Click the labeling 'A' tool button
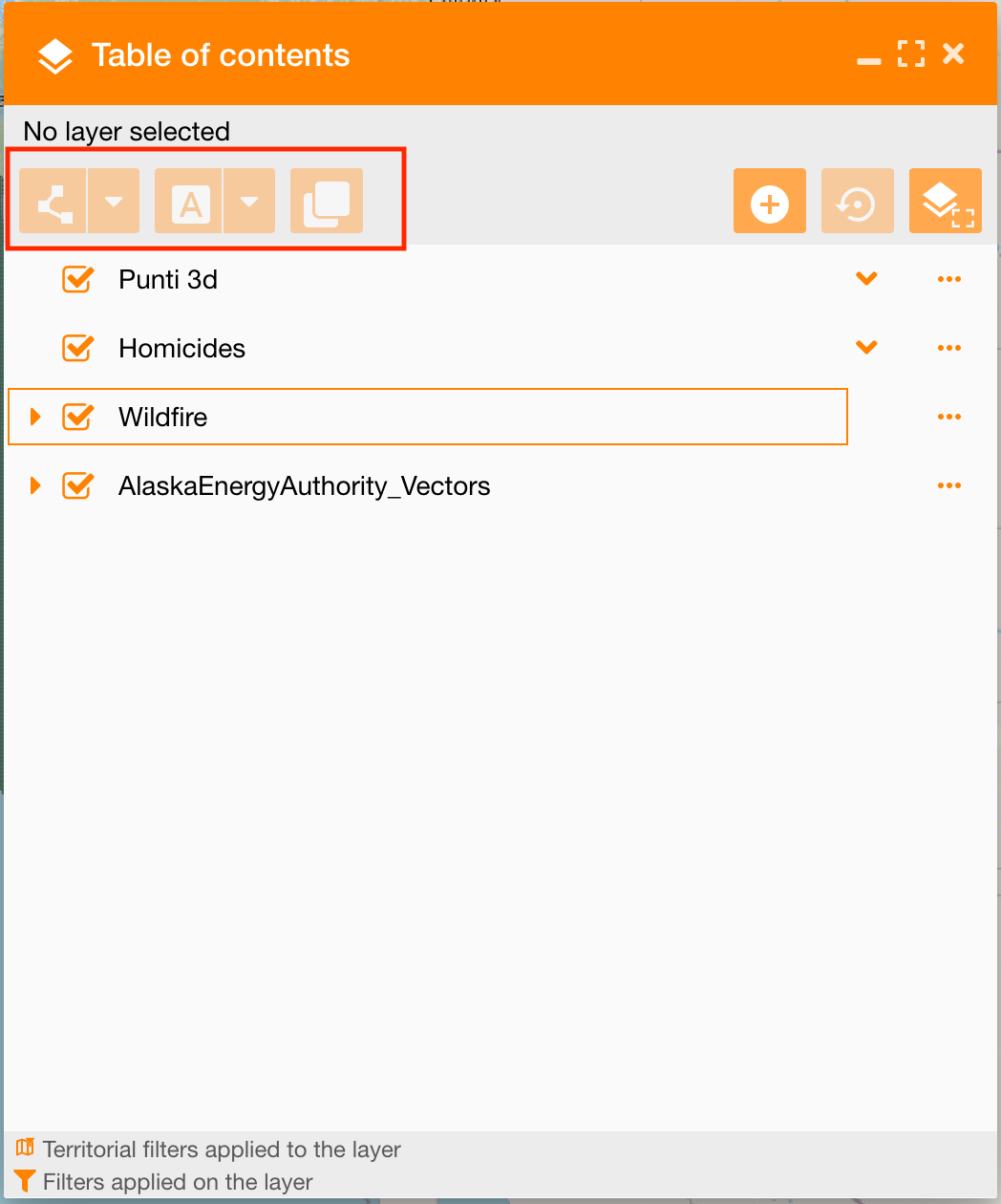This screenshot has width=1001, height=1204. (189, 201)
